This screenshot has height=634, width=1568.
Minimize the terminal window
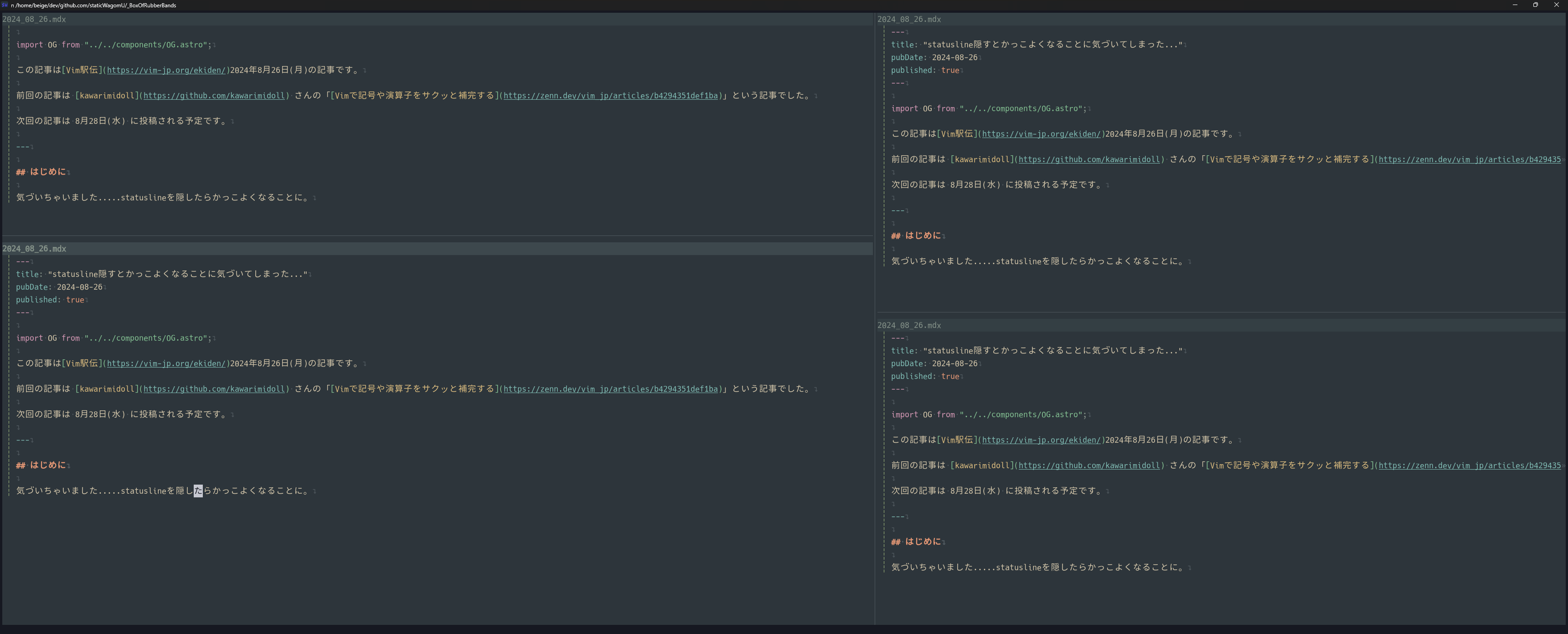(1514, 5)
